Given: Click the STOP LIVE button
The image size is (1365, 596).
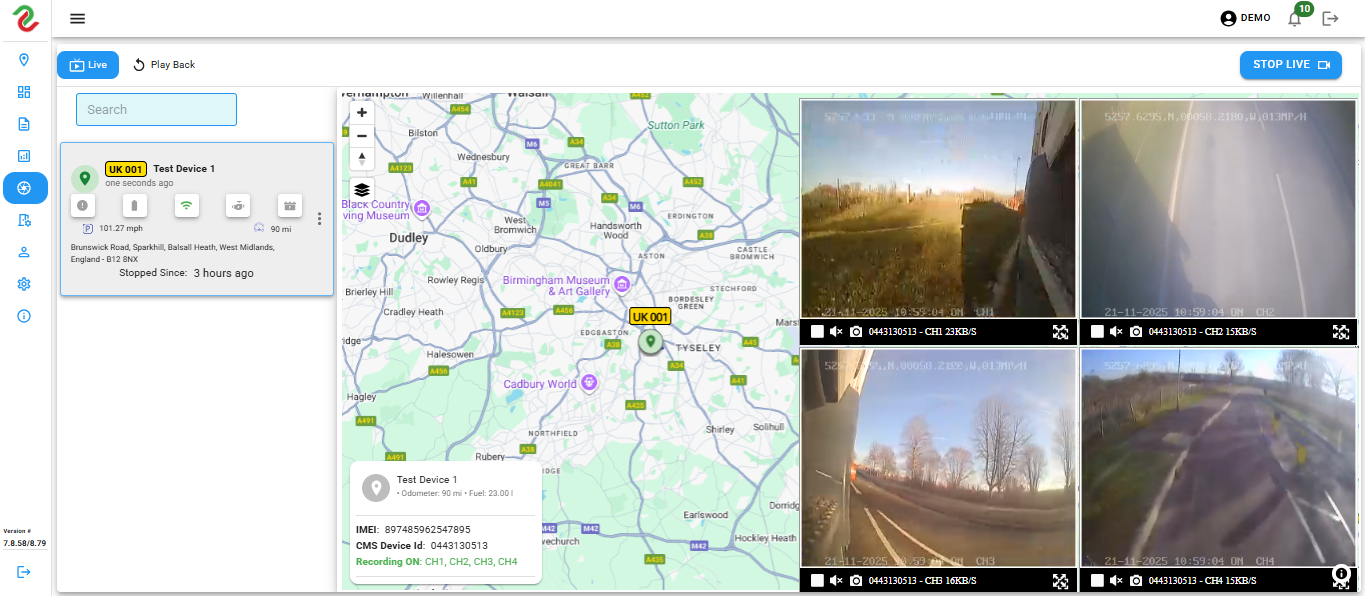Looking at the screenshot, I should 1290,65.
